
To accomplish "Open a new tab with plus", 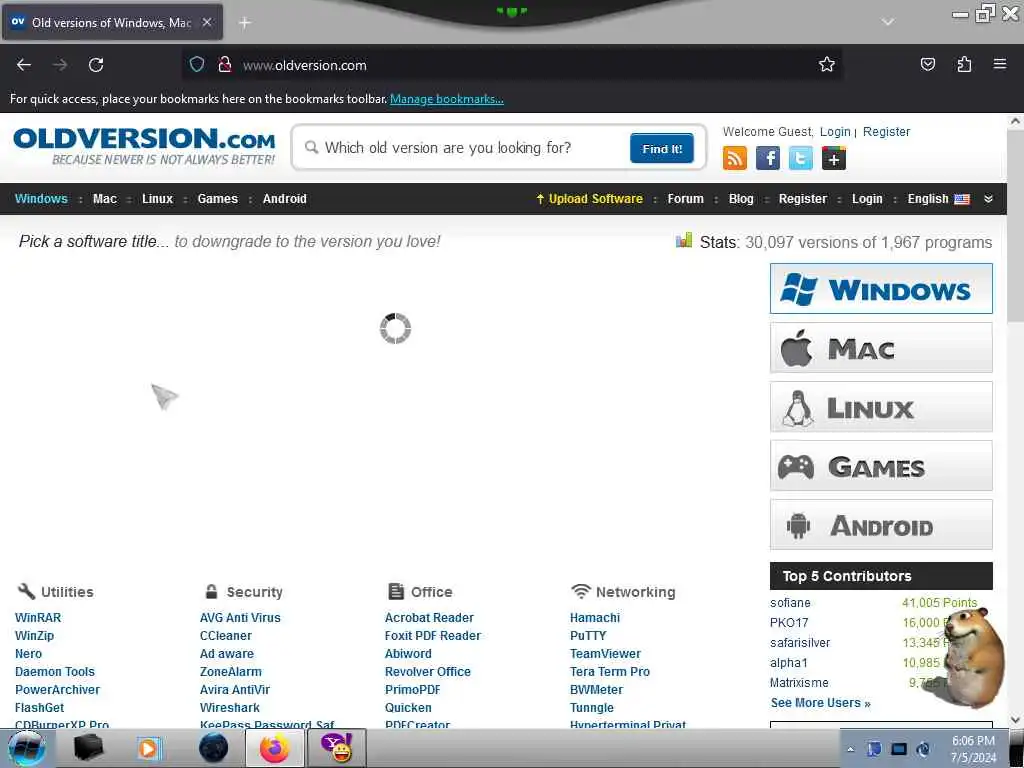I will pyautogui.click(x=245, y=23).
